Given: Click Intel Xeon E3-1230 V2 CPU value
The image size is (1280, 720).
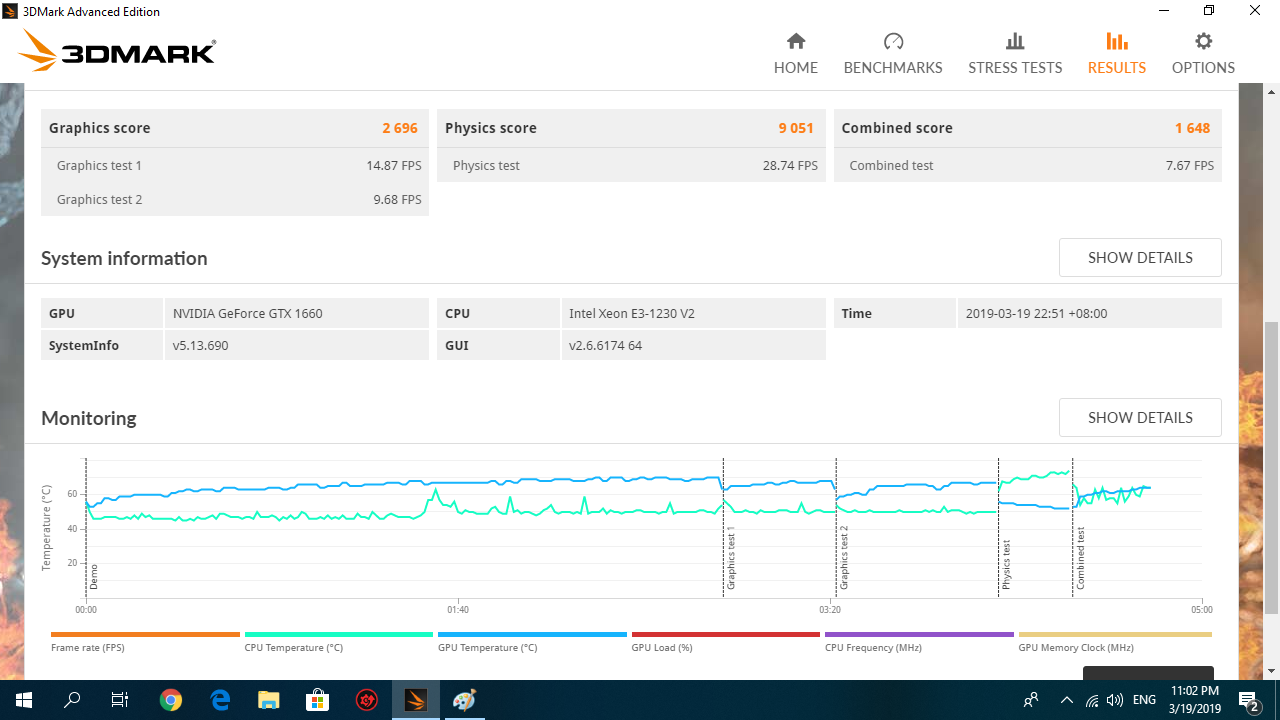Looking at the screenshot, I should coord(693,313).
